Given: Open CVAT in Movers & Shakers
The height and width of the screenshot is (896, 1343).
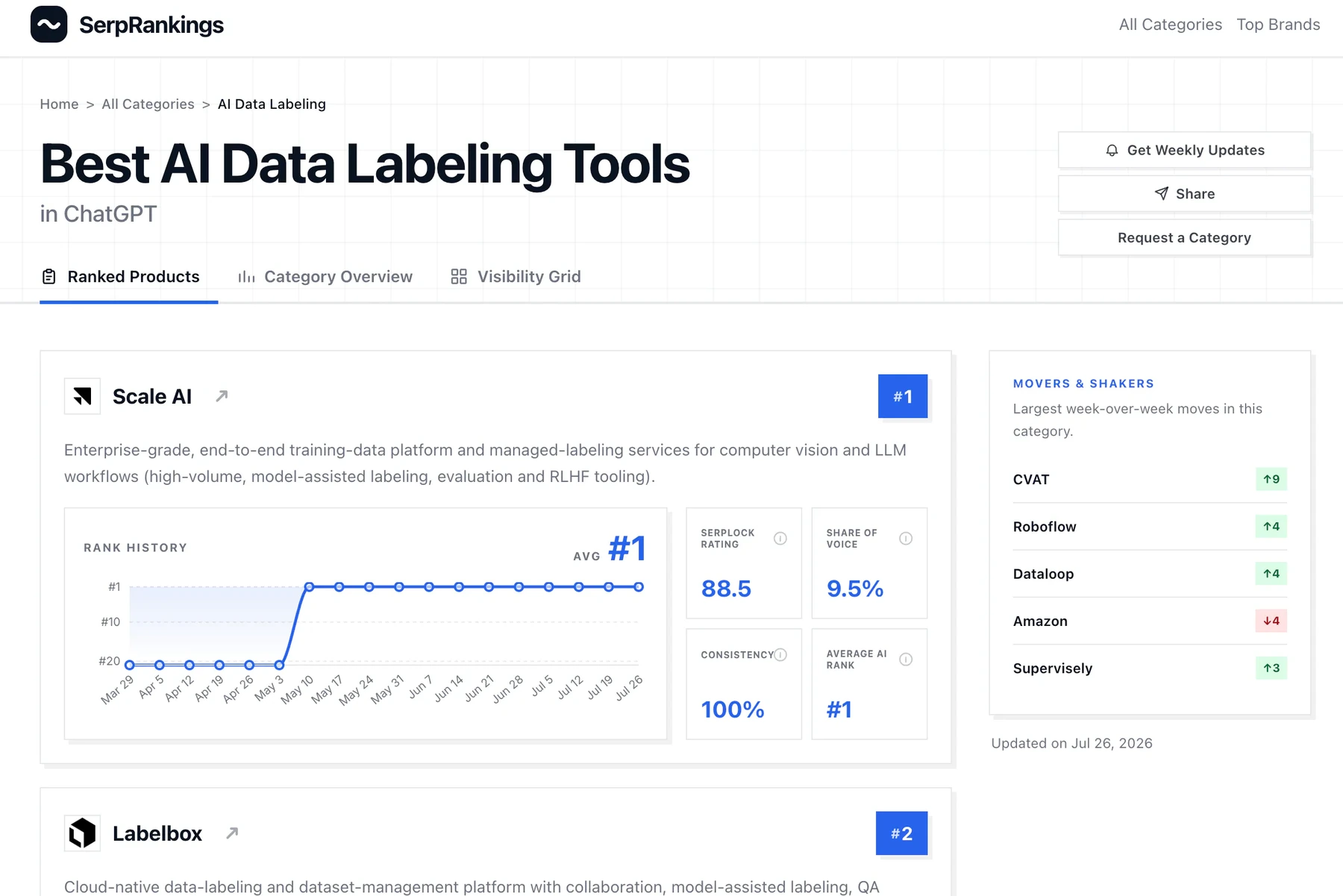Looking at the screenshot, I should tap(1150, 480).
